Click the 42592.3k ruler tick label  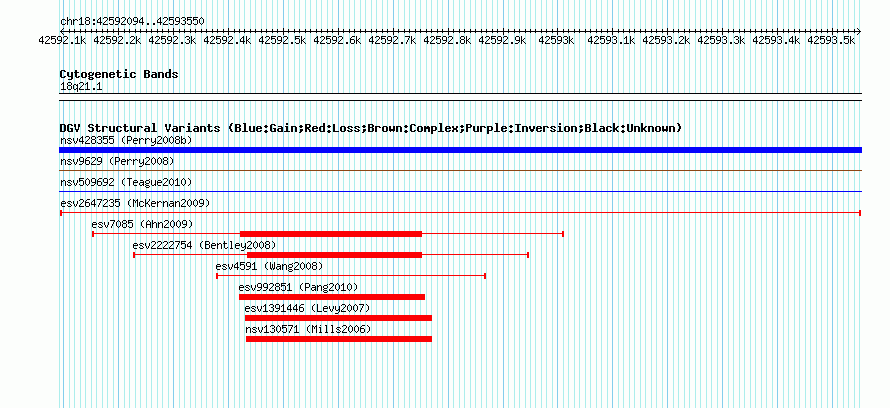[x=173, y=40]
